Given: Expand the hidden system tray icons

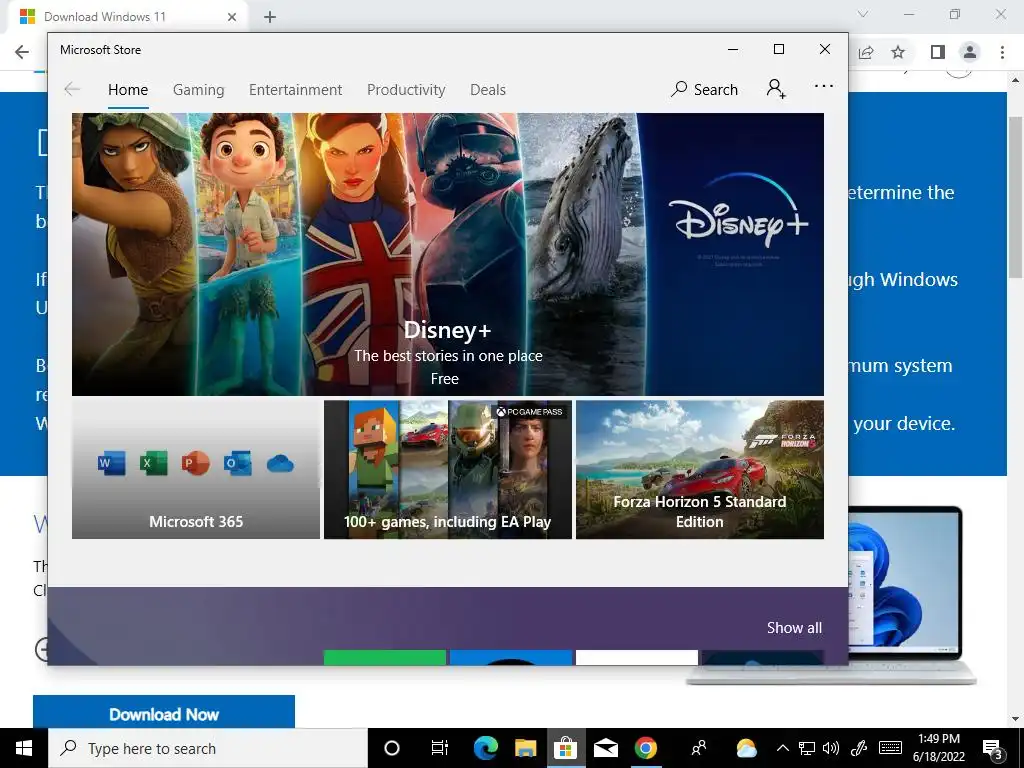Looking at the screenshot, I should 782,748.
